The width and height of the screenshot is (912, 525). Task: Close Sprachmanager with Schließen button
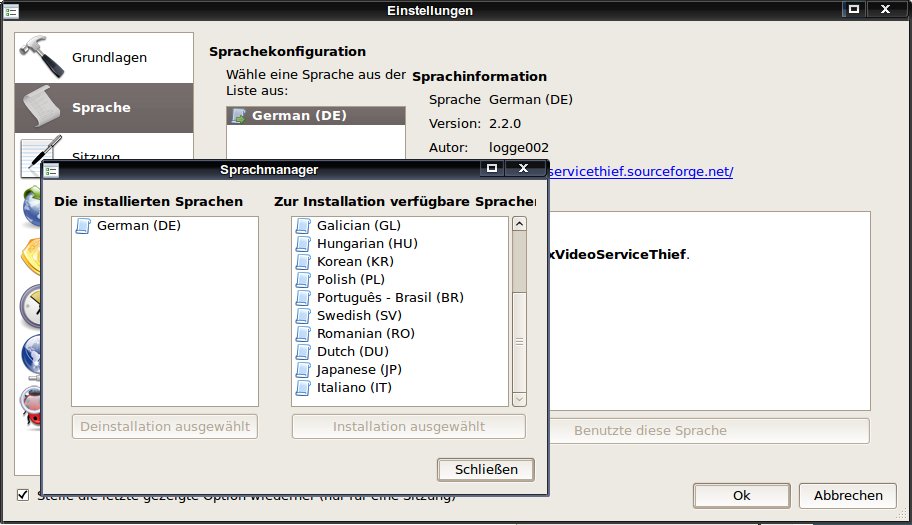[x=486, y=470]
